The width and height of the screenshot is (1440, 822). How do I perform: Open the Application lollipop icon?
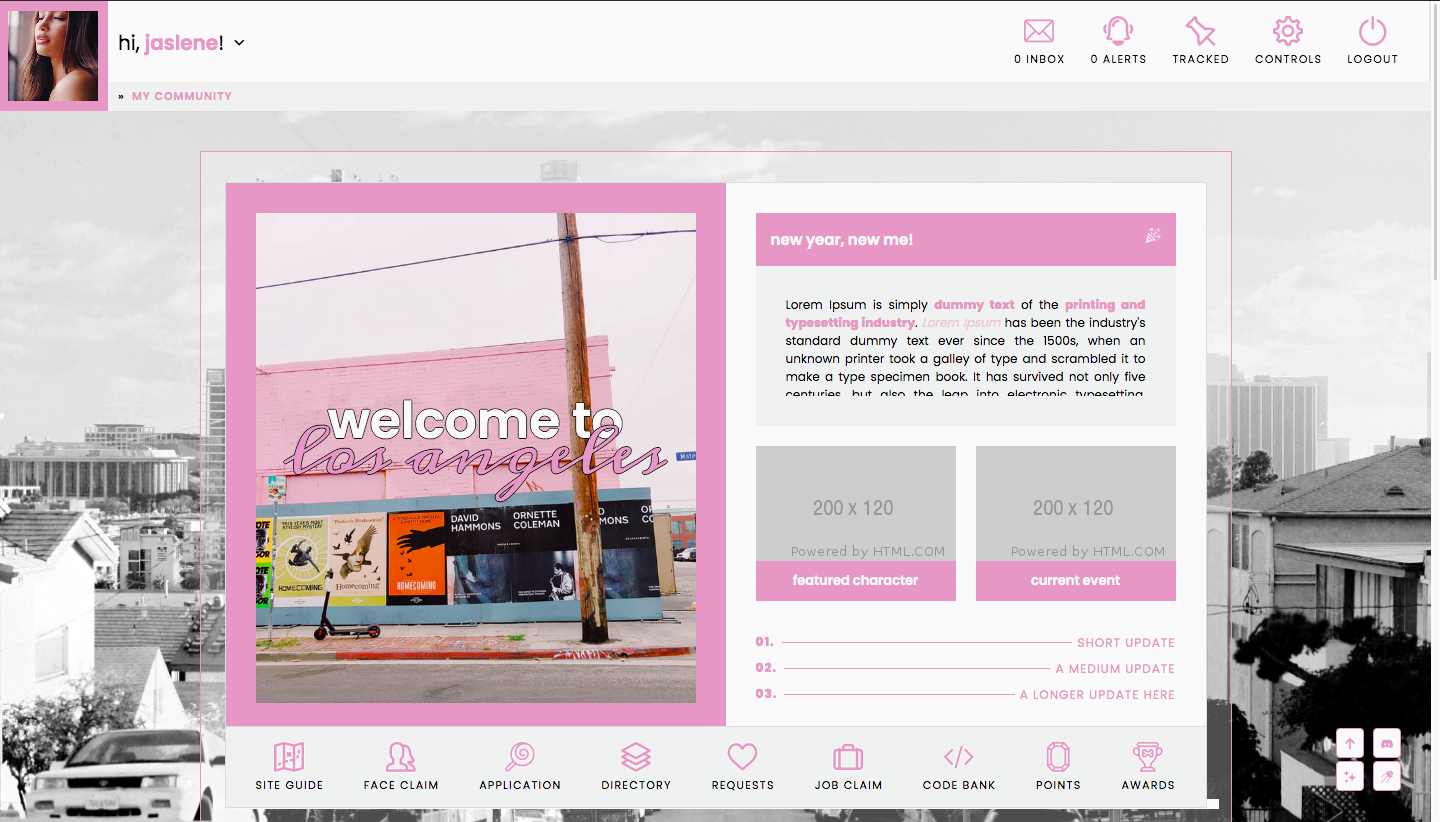520,756
